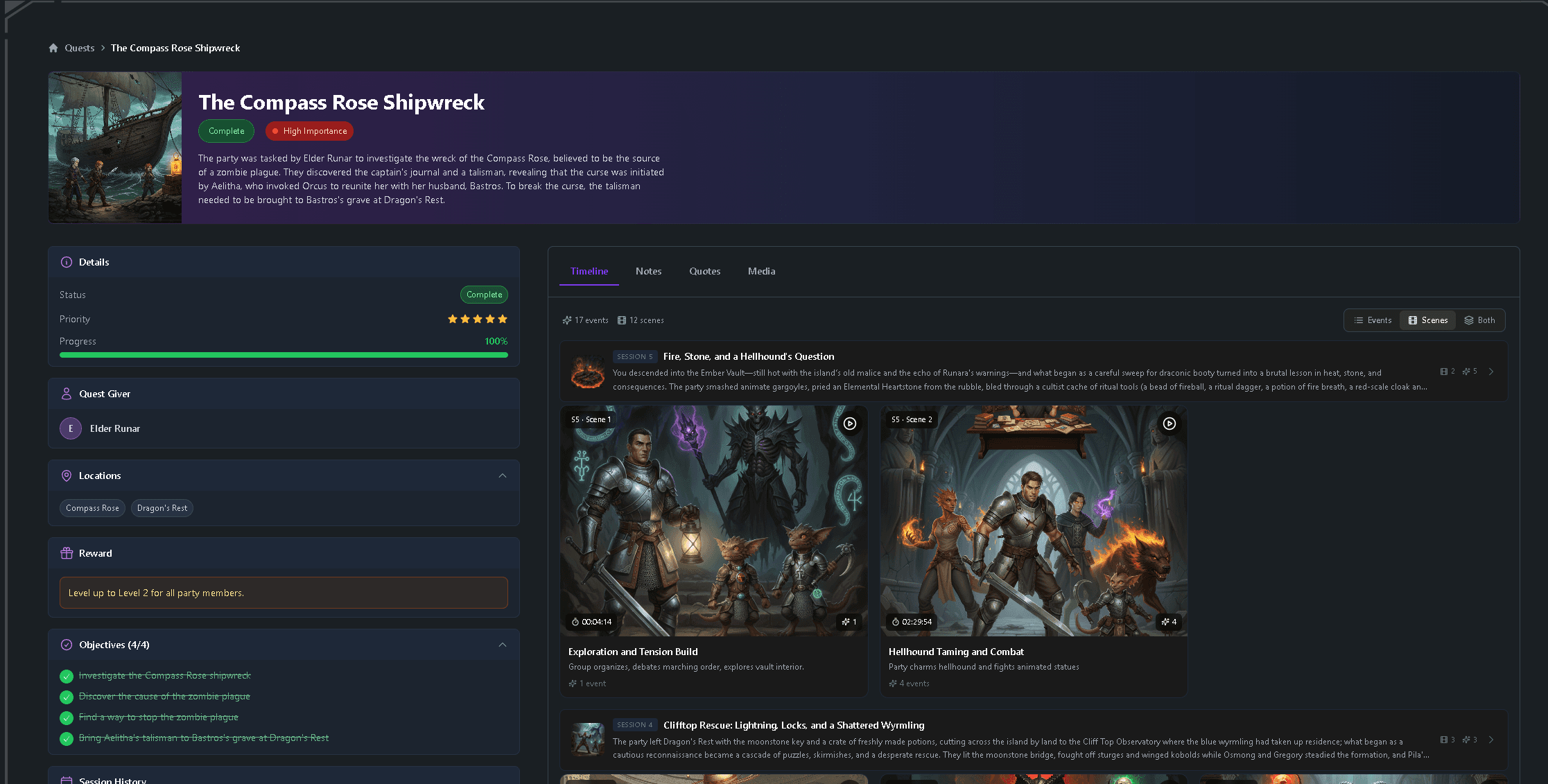Select the Compass Rose location tag

click(92, 508)
